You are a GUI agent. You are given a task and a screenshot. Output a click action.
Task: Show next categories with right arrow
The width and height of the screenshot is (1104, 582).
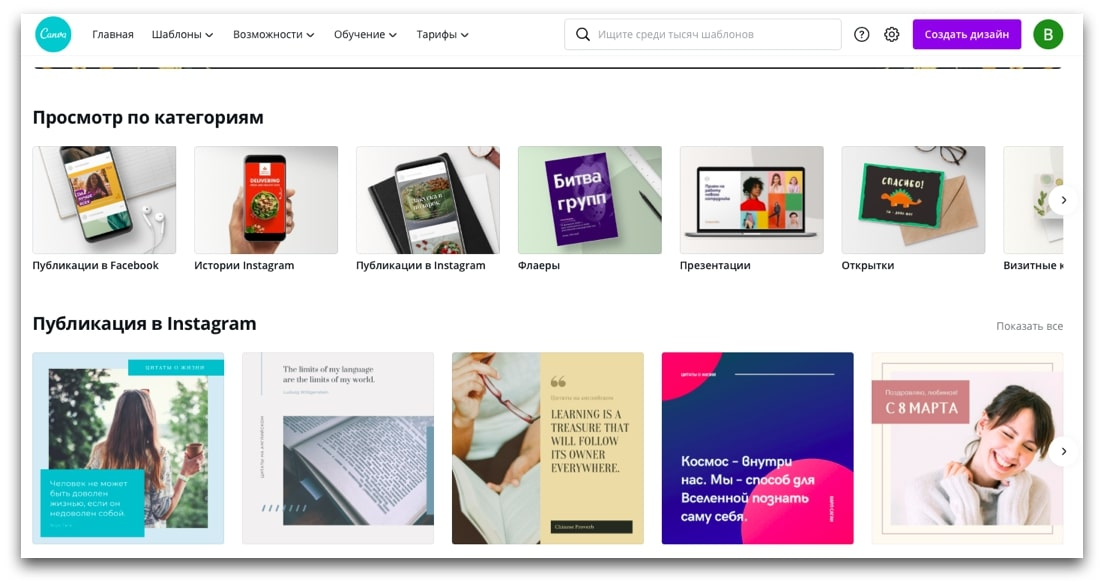pos(1063,200)
